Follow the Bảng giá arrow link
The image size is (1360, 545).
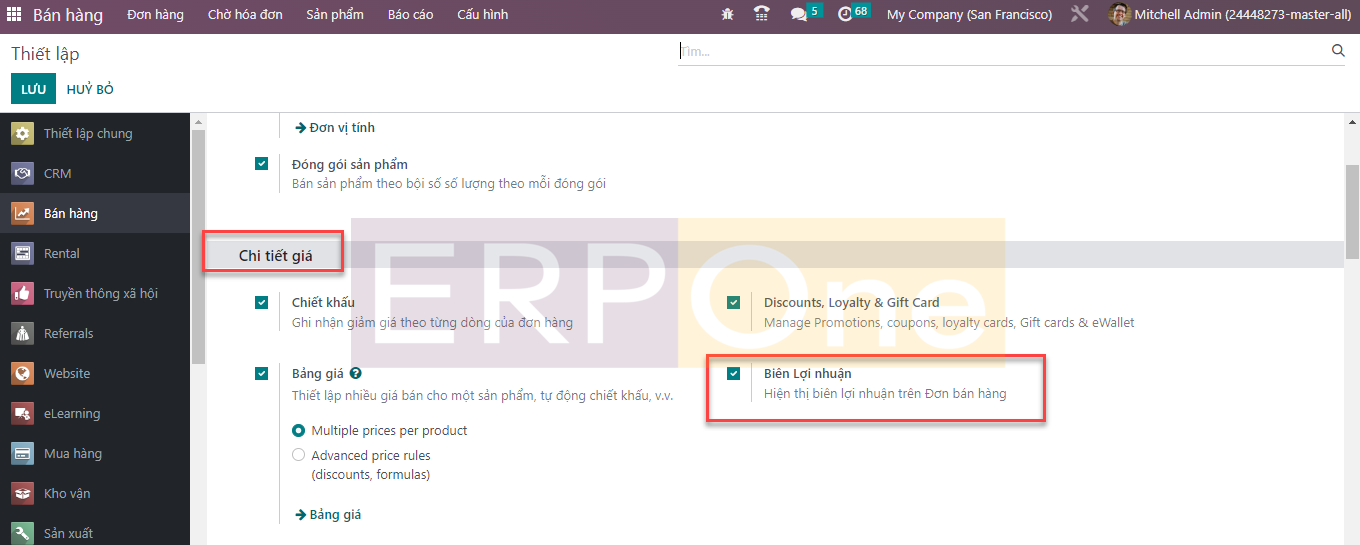pos(328,515)
